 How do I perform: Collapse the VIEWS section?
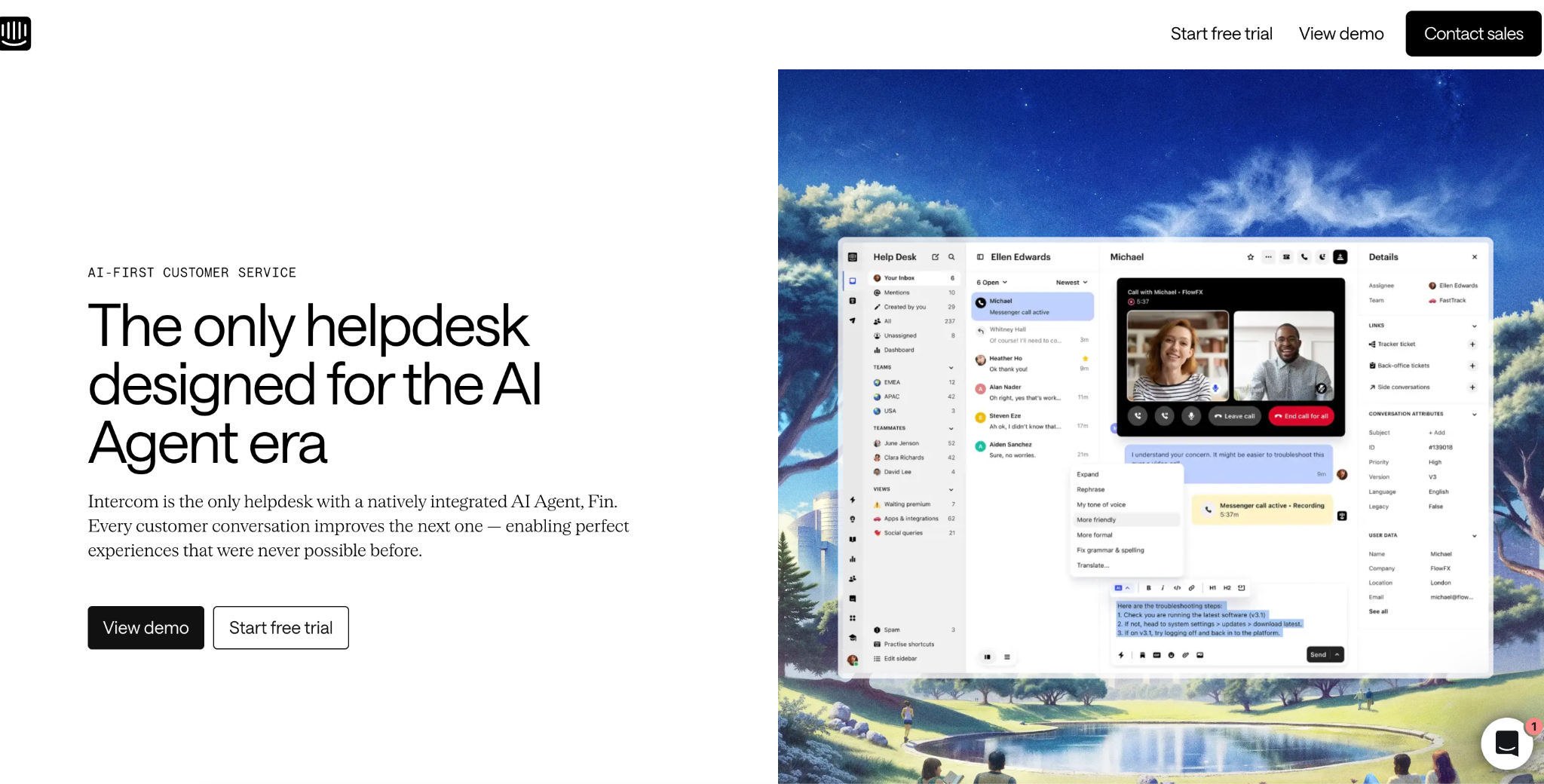pos(951,489)
